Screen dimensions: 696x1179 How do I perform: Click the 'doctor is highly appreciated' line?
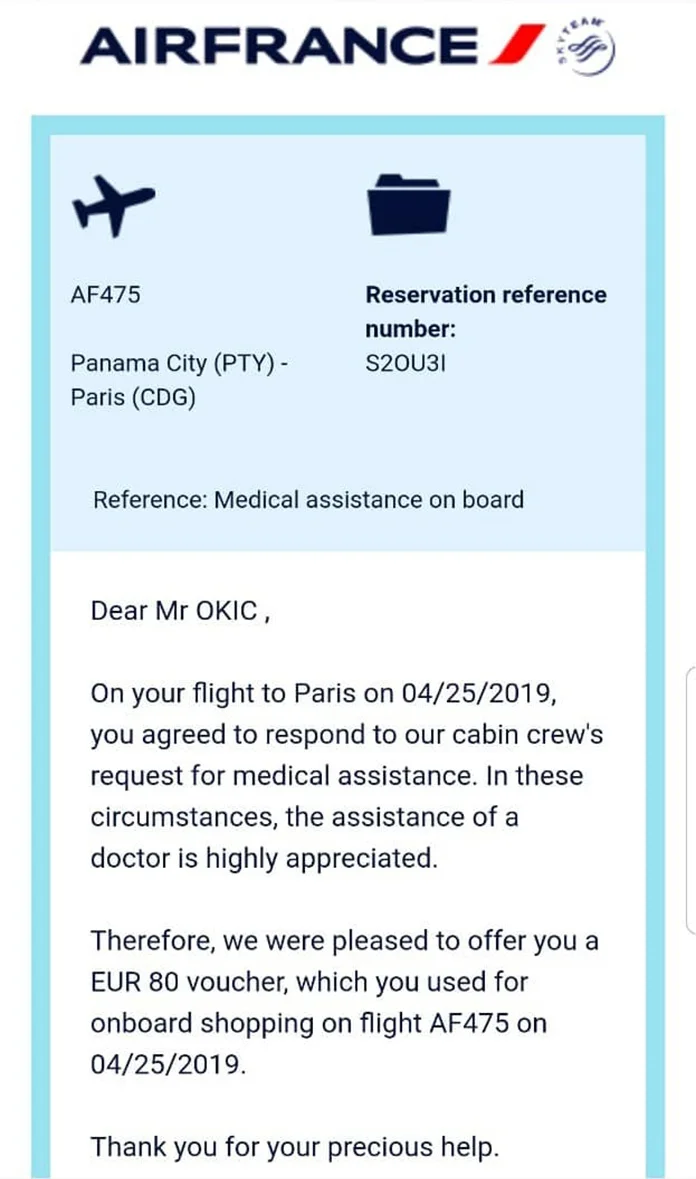click(264, 858)
